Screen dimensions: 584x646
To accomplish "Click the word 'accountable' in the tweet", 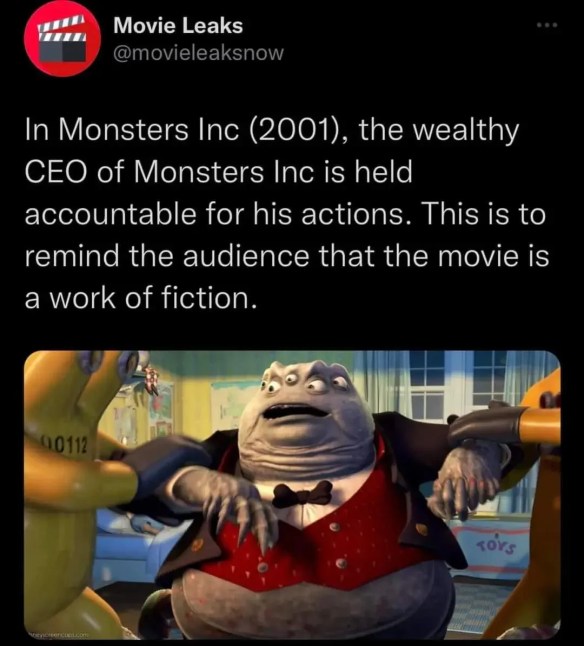I will [x=110, y=214].
